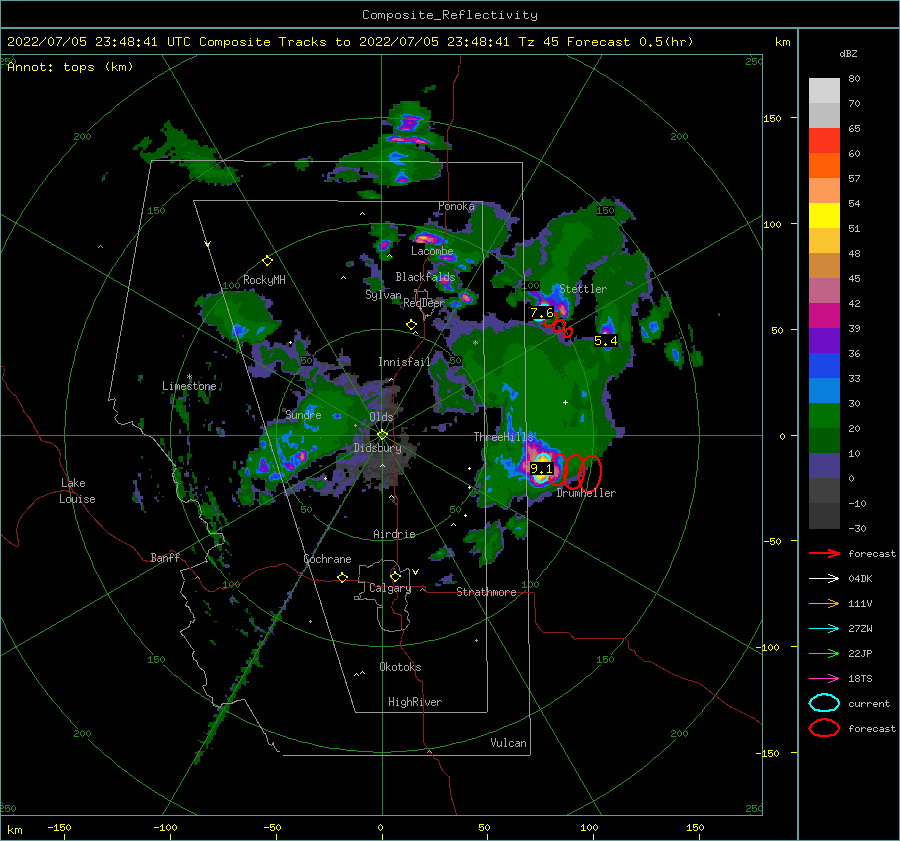The height and width of the screenshot is (841, 900).
Task: Click the rightmost red forecast ellipse near Drumheller
Action: (592, 472)
